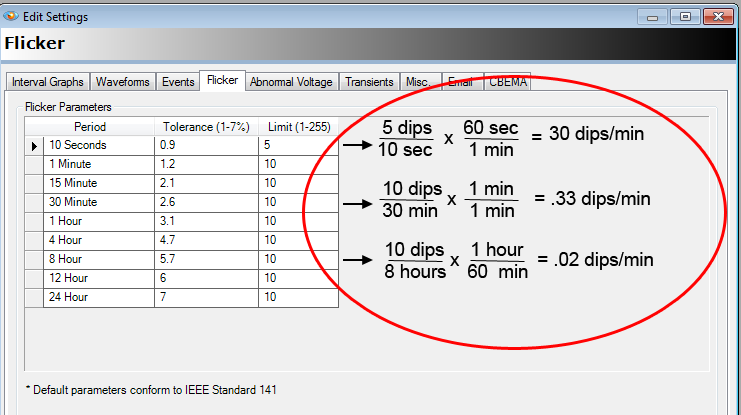Maximize the Edit Settings window
741x415 pixels.
[687, 15]
